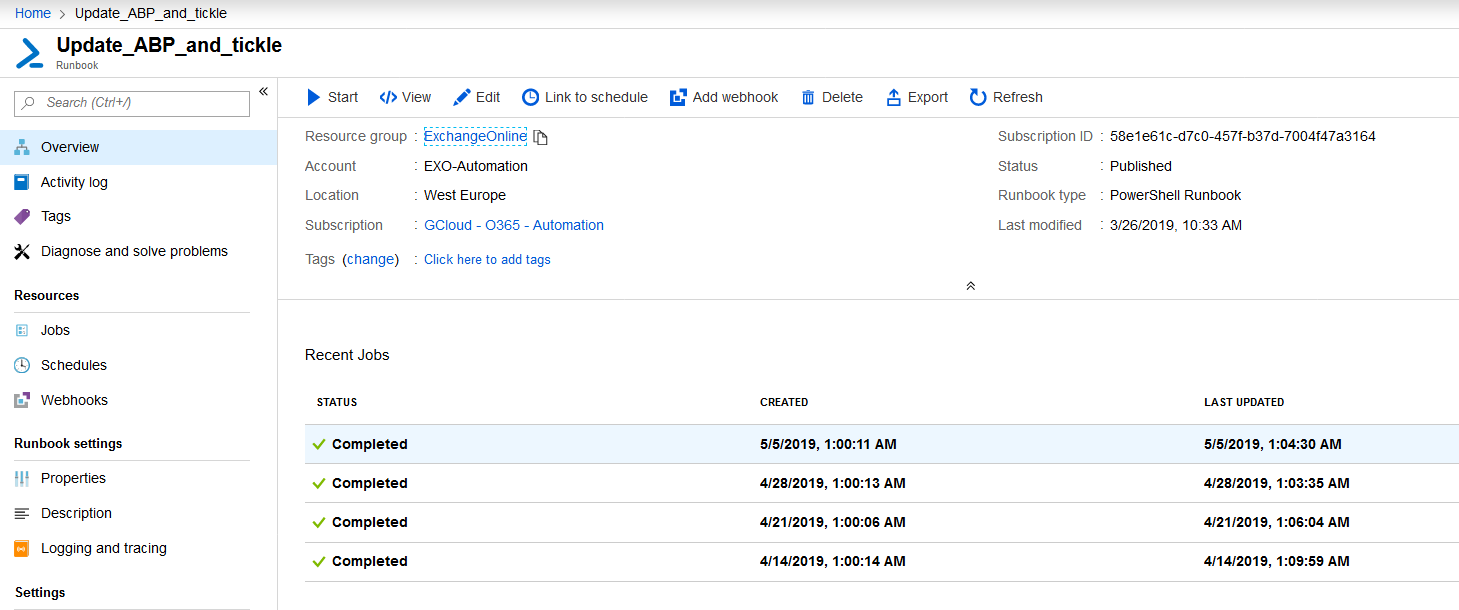
Task: Click the Export upload icon
Action: tap(894, 97)
